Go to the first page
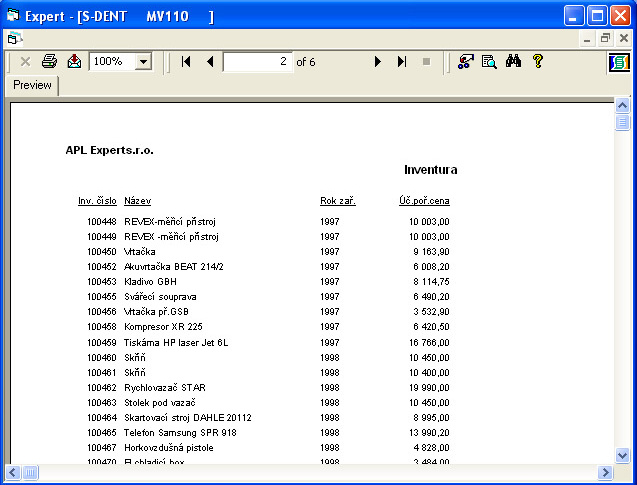This screenshot has height=485, width=637. click(186, 61)
